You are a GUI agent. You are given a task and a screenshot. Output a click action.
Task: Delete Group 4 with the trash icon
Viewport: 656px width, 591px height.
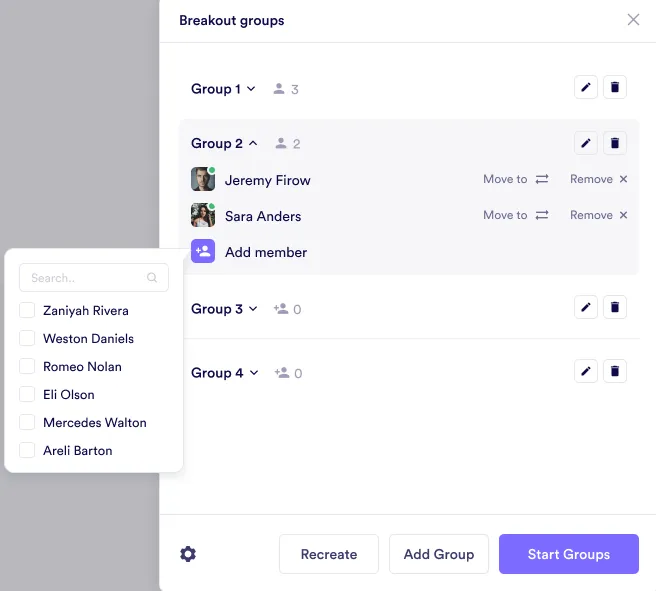615,371
